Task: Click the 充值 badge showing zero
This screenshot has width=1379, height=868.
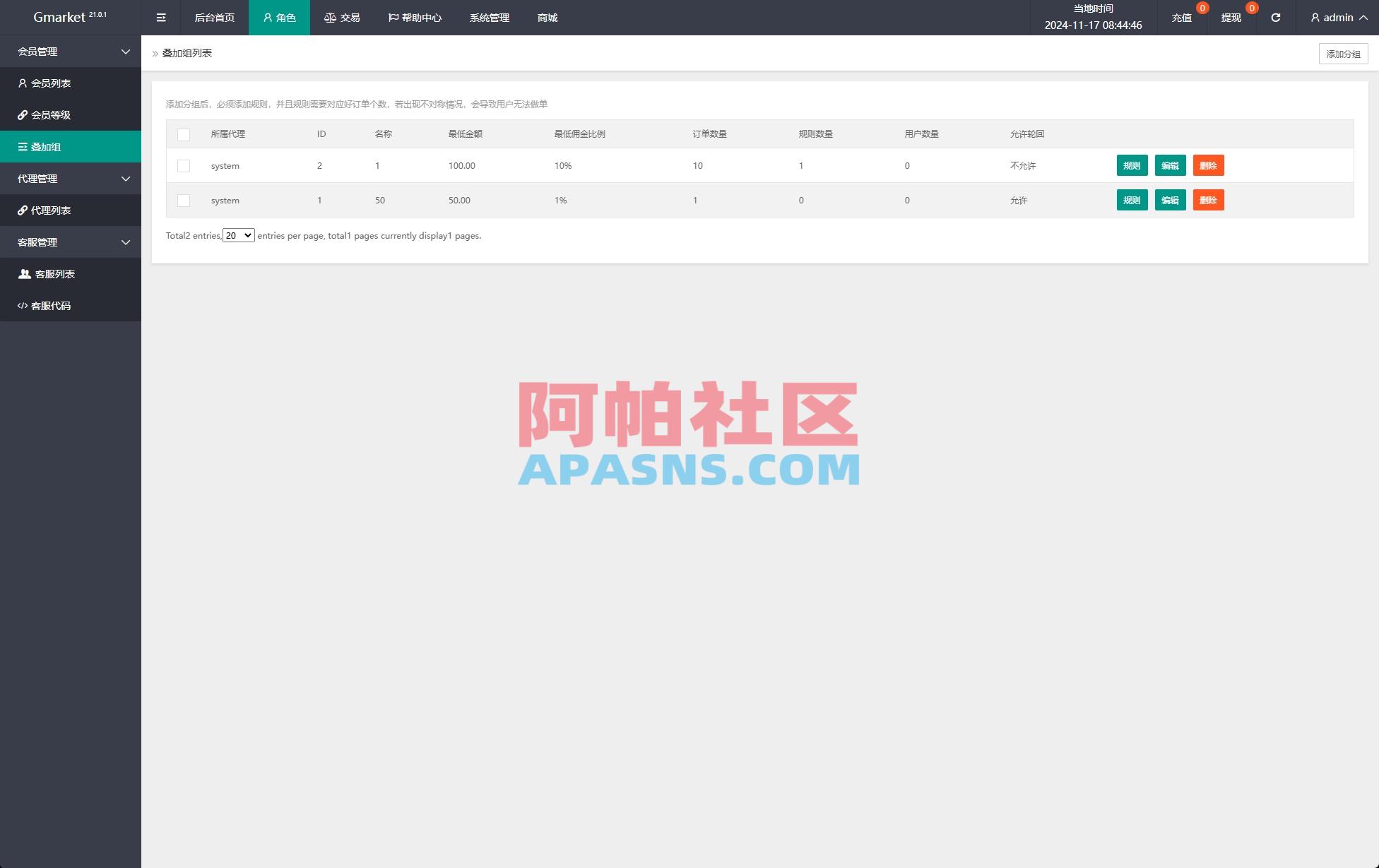Action: coord(1201,8)
